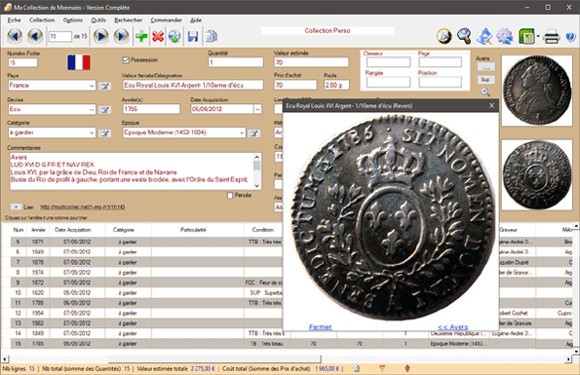Viewport: 580px width, 375px height.
Task: Export to spreadsheet with green Excel icon
Action: [x=526, y=36]
